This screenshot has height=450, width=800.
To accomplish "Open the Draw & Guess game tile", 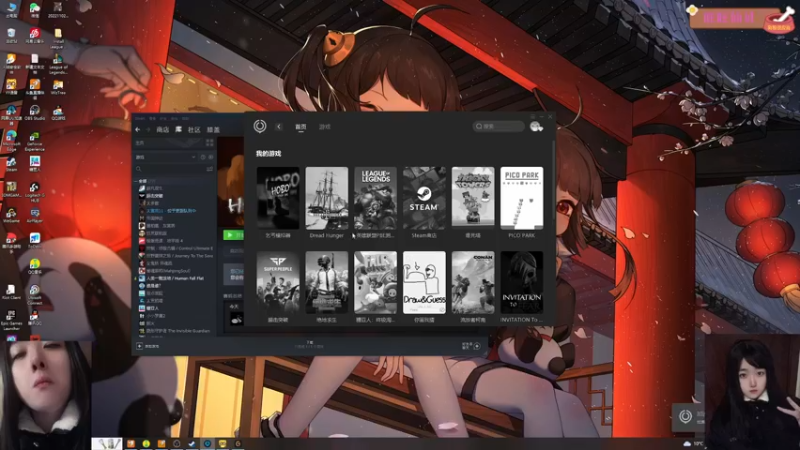I will tap(424, 282).
